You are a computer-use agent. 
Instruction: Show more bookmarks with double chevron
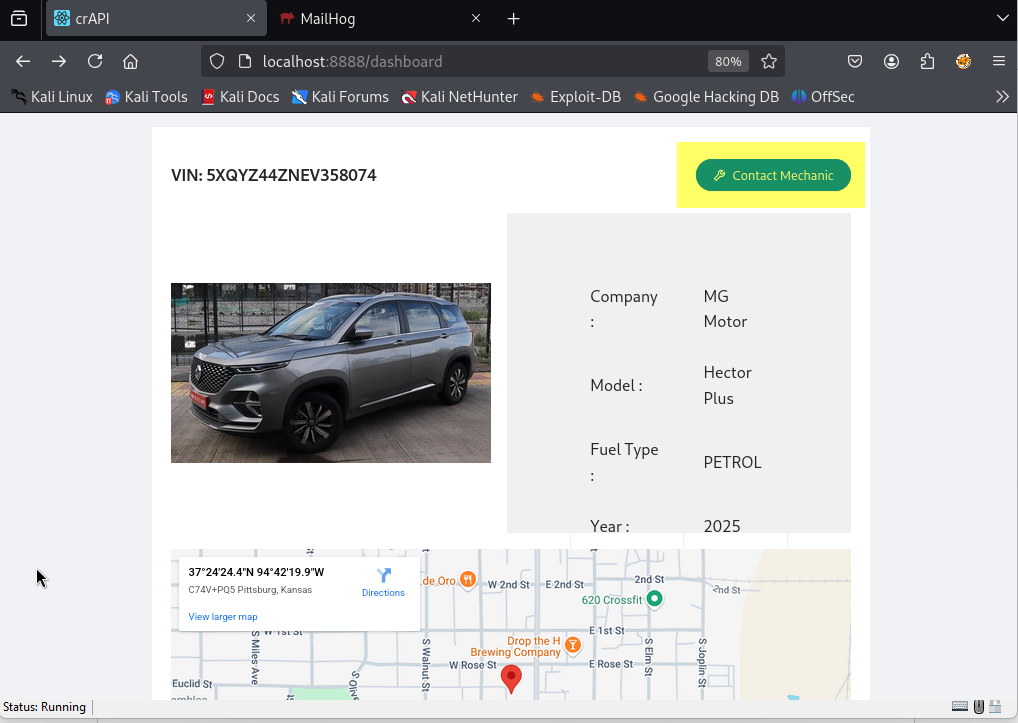tap(1002, 97)
